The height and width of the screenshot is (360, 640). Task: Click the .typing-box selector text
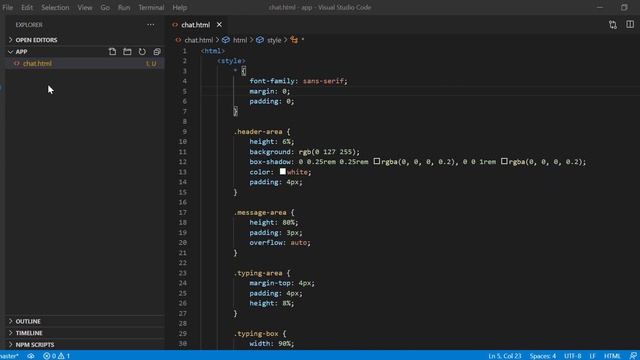256,333
